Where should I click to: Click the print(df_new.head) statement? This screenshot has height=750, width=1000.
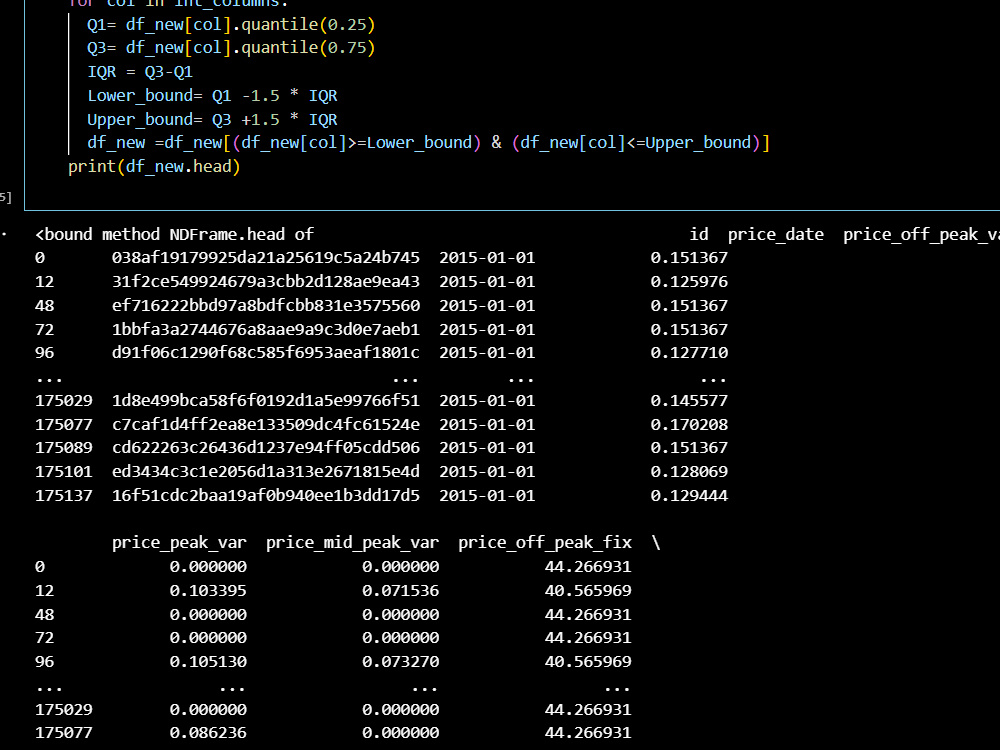pos(154,166)
